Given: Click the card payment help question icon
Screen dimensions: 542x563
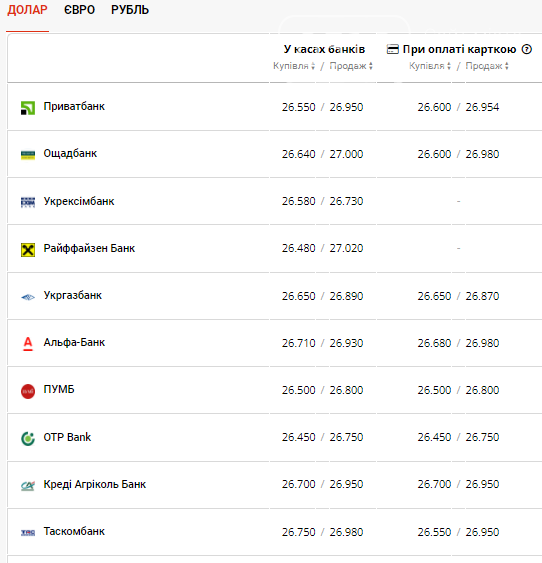Looking at the screenshot, I should click(527, 49).
